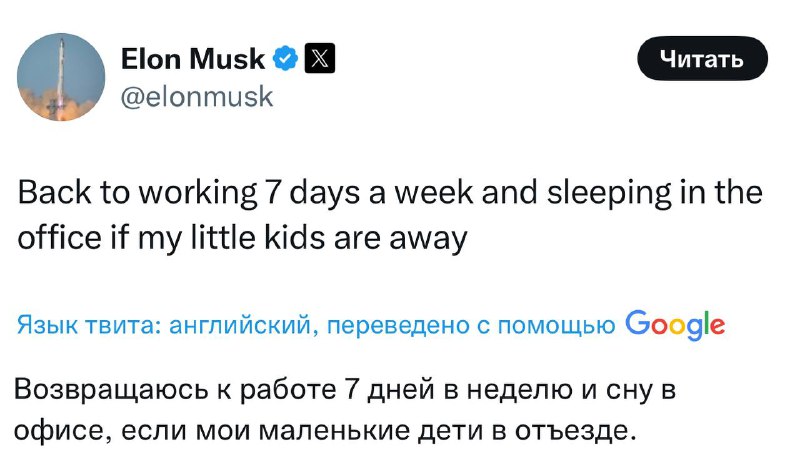Viewport: 800px width, 472px height.
Task: Click the Elon Musk display name
Action: pos(192,60)
